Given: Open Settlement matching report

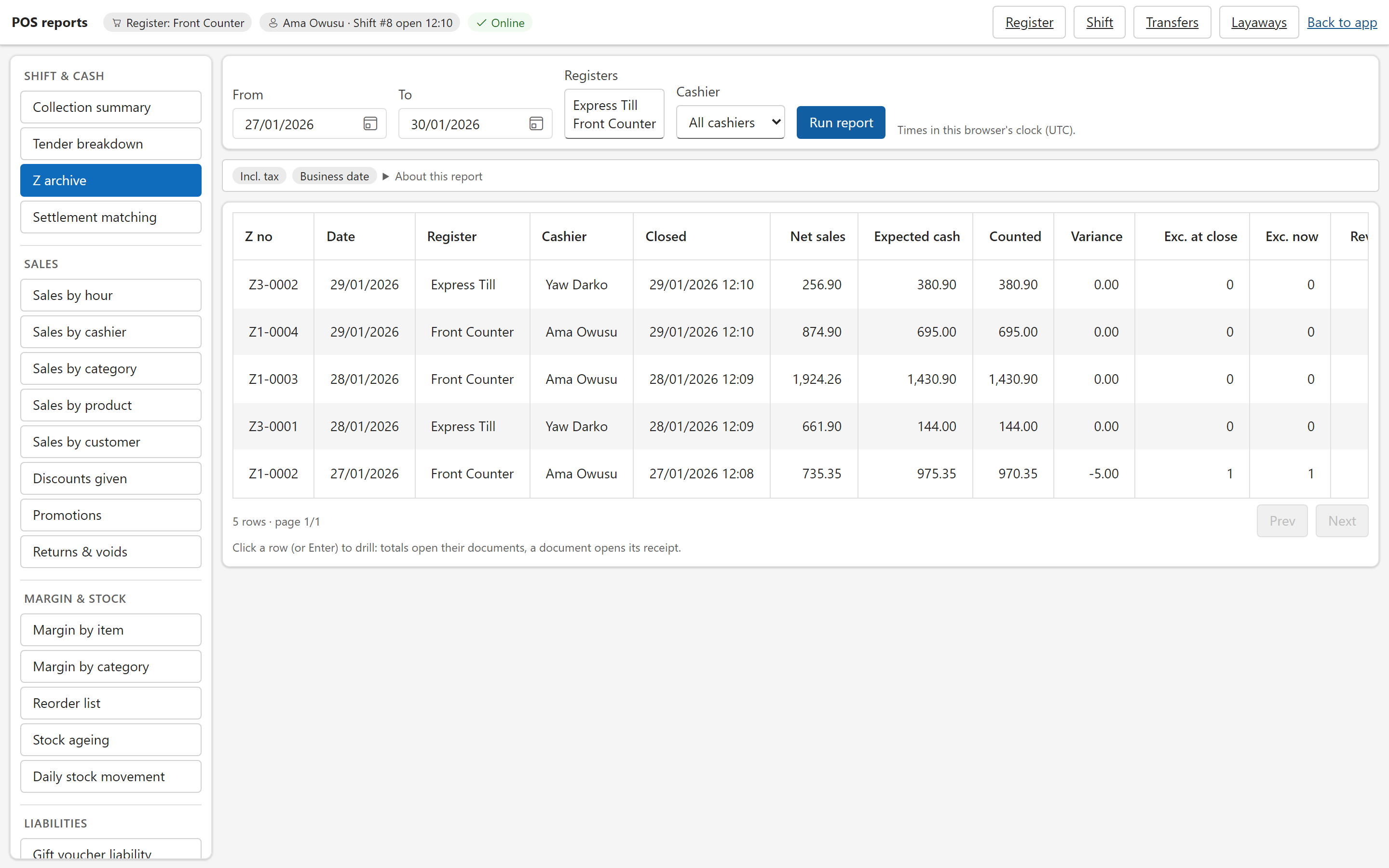Looking at the screenshot, I should point(111,217).
